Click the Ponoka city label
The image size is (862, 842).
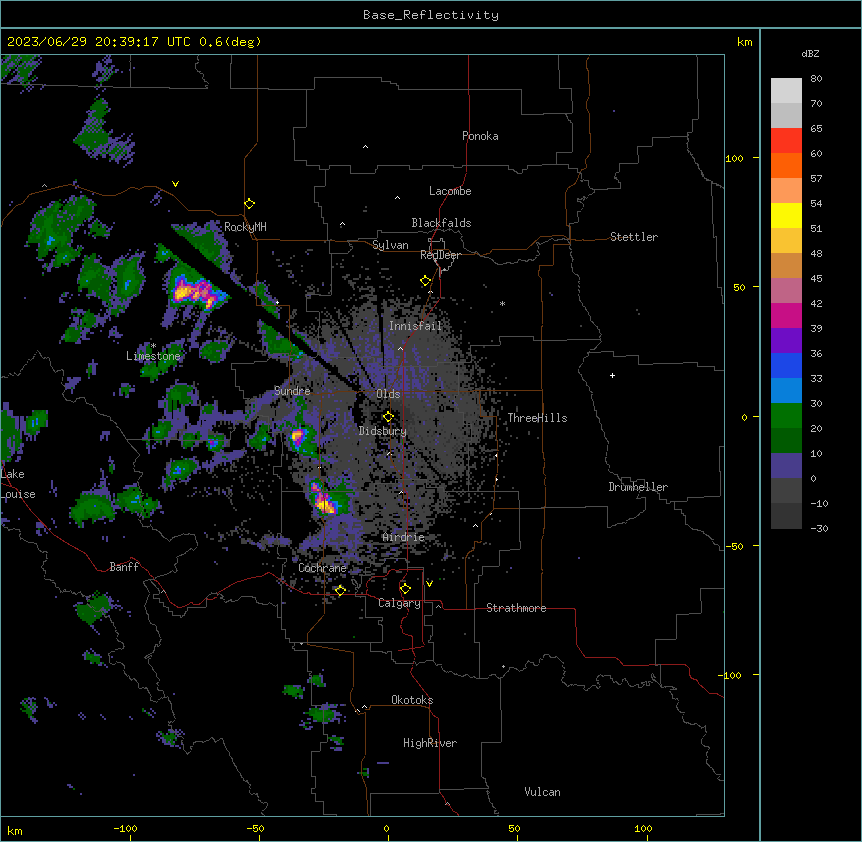point(480,136)
